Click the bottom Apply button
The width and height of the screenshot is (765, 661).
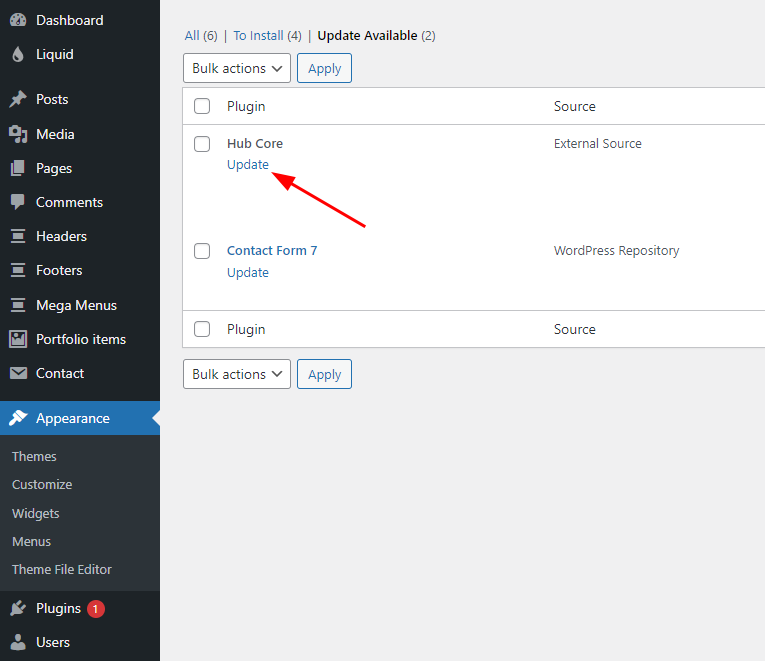tap(324, 374)
